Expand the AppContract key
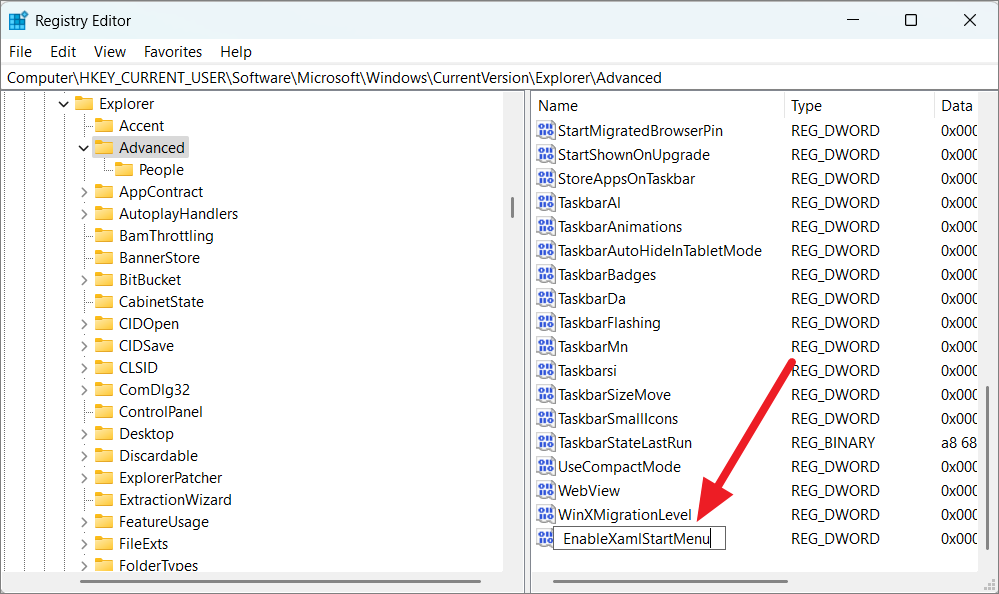The height and width of the screenshot is (594, 999). pyautogui.click(x=83, y=192)
